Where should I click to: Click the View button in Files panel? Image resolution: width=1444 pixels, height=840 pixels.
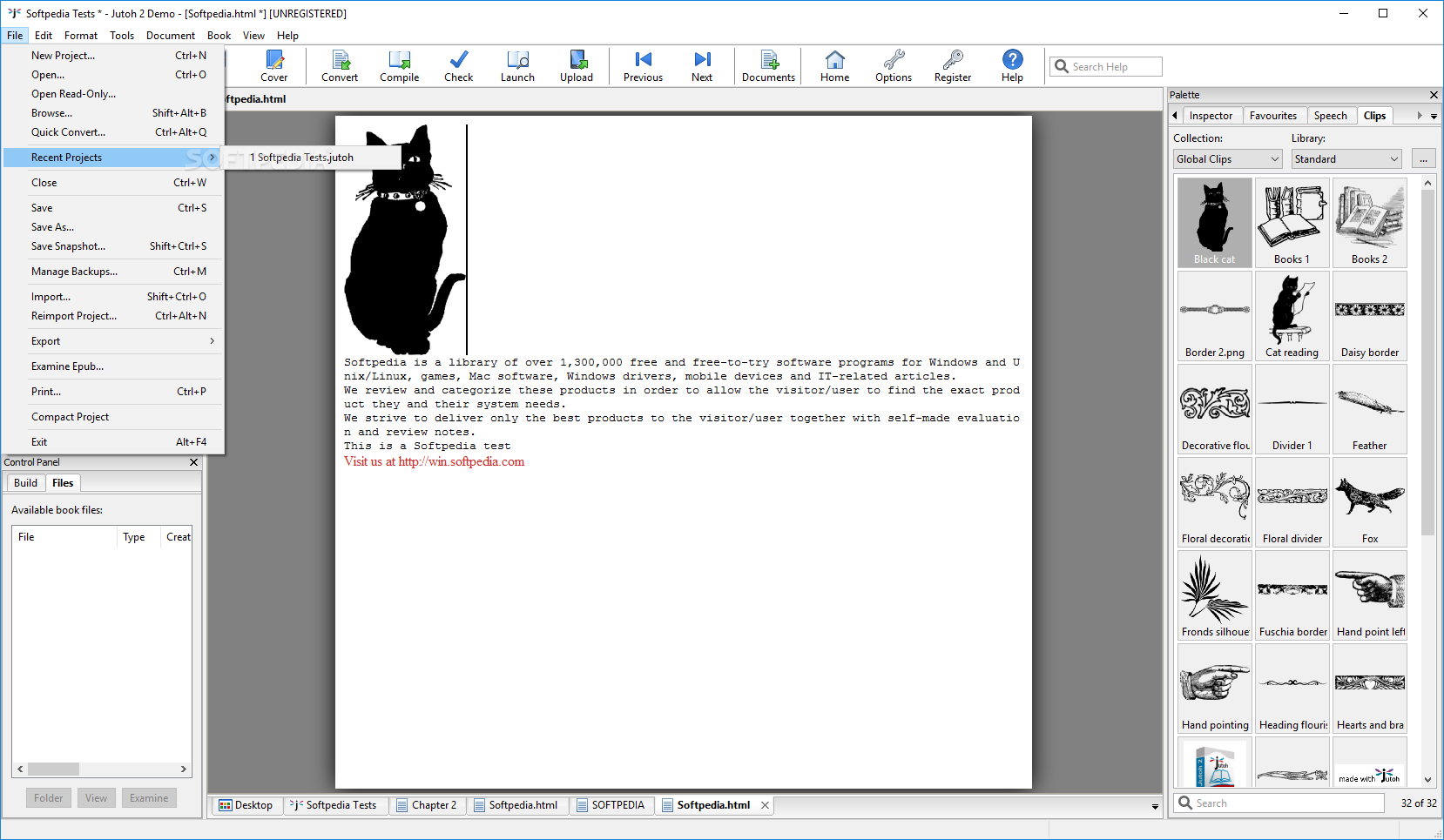click(96, 798)
